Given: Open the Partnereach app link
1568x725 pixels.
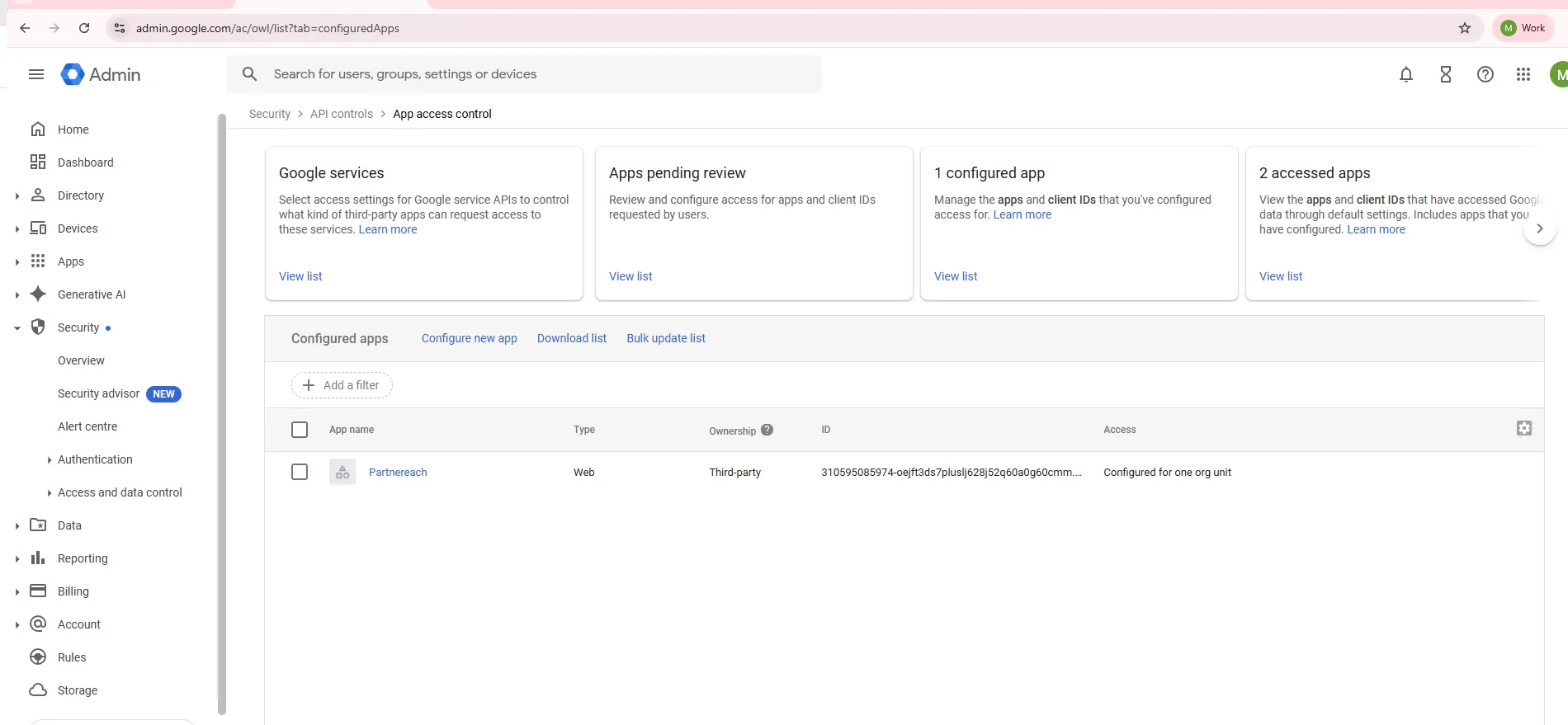Looking at the screenshot, I should tap(398, 472).
